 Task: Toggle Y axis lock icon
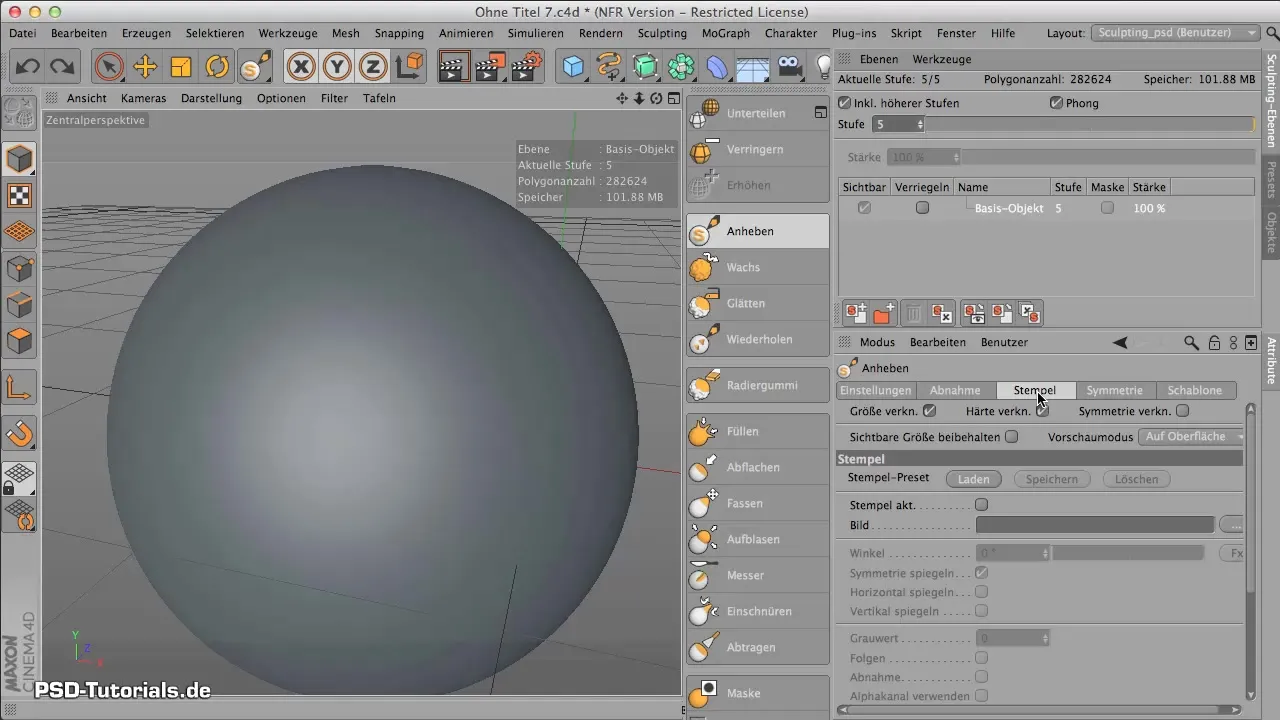pyautogui.click(x=337, y=67)
